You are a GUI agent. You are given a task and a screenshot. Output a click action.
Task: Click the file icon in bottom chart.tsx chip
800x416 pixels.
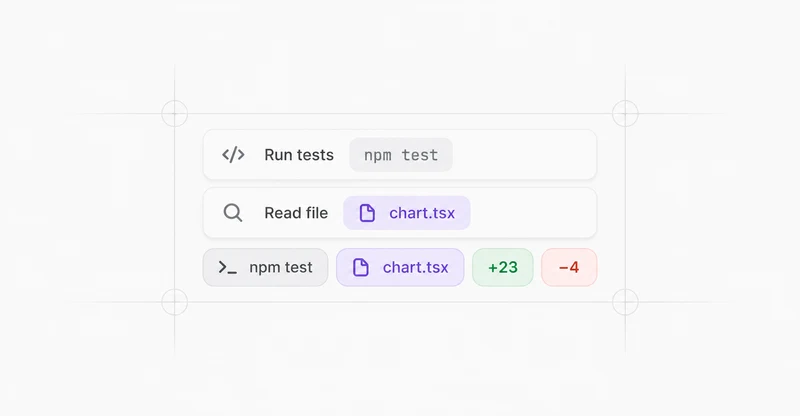coord(361,267)
